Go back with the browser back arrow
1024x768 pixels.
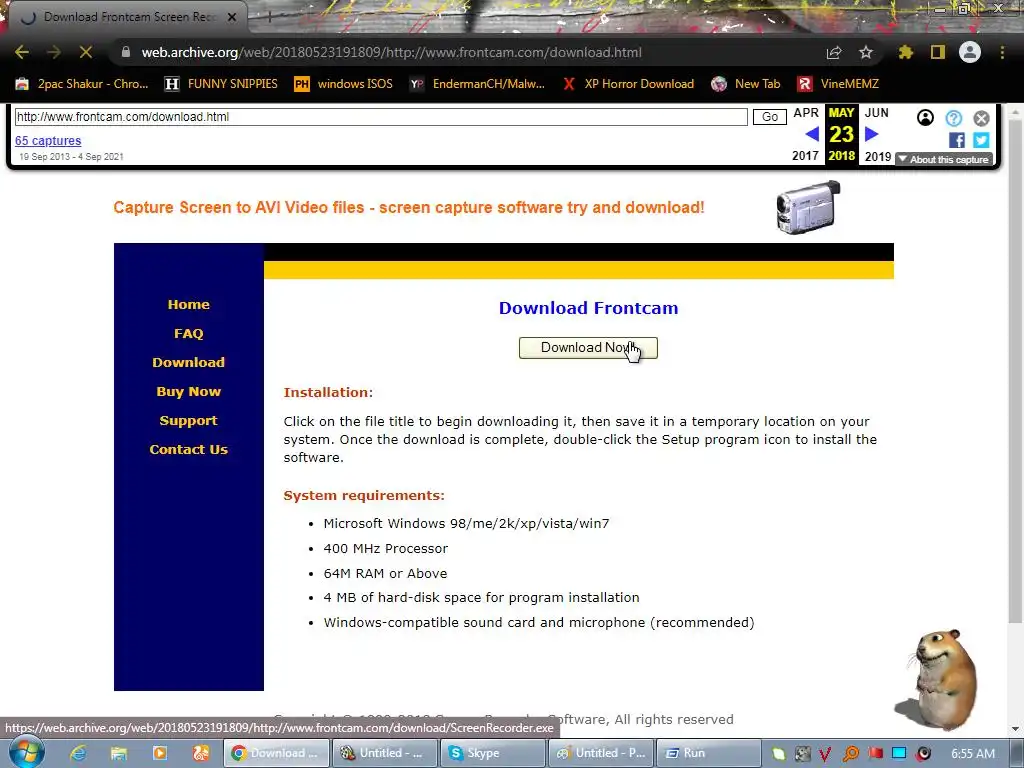pyautogui.click(x=22, y=52)
